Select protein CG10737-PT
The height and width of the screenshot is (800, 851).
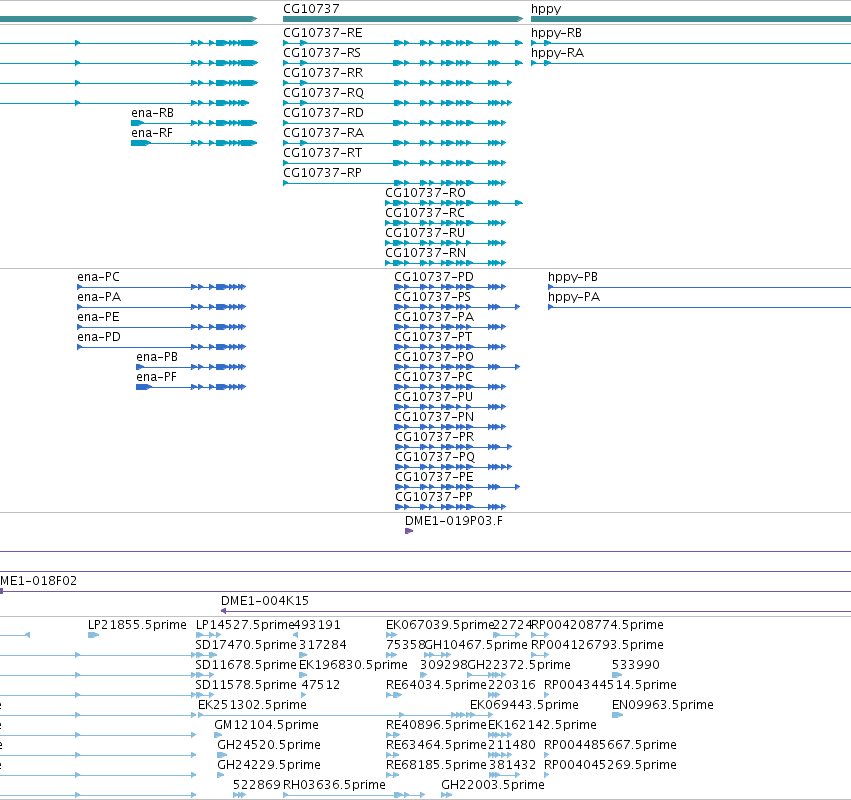coord(433,337)
